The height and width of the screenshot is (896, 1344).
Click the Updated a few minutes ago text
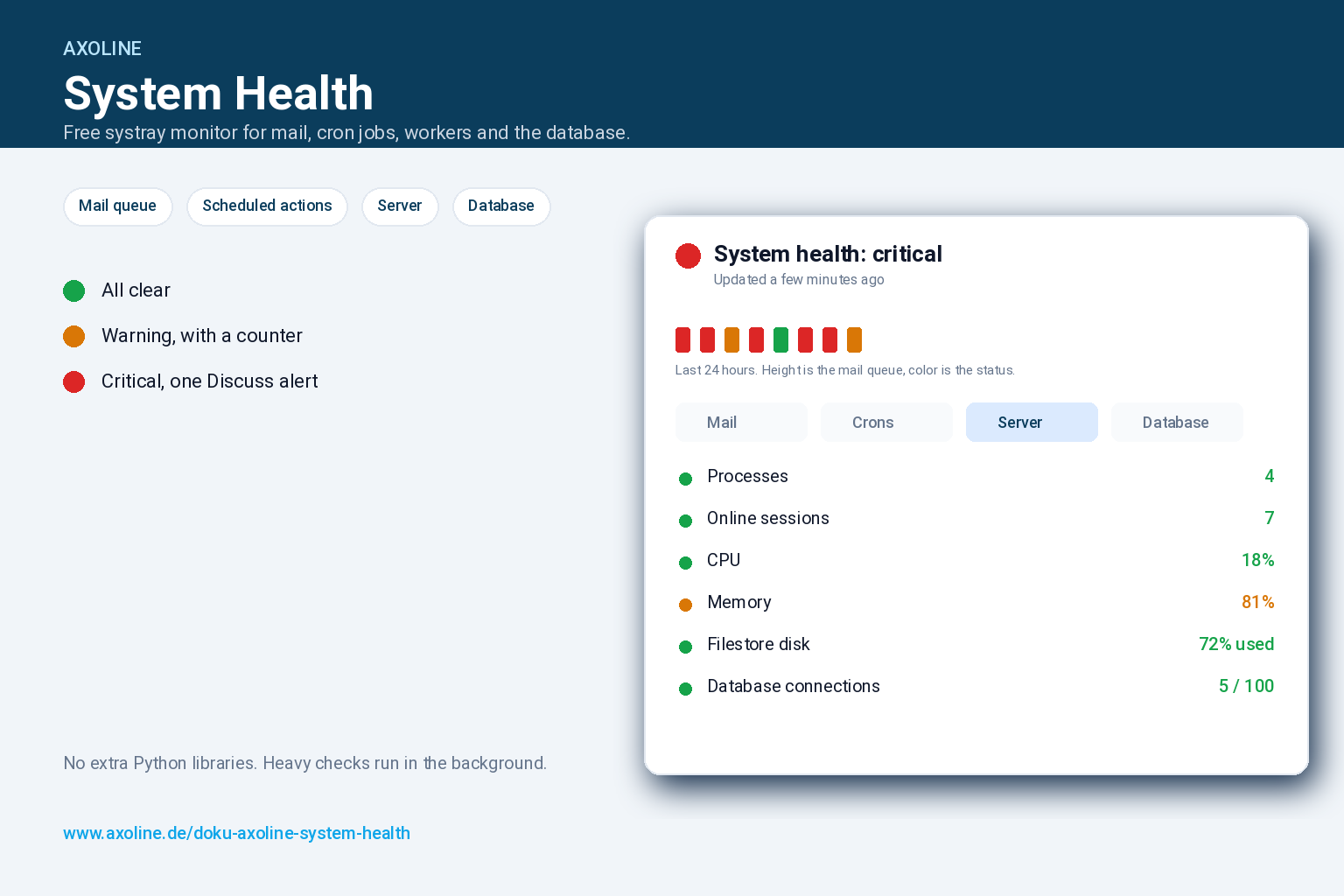(x=798, y=279)
